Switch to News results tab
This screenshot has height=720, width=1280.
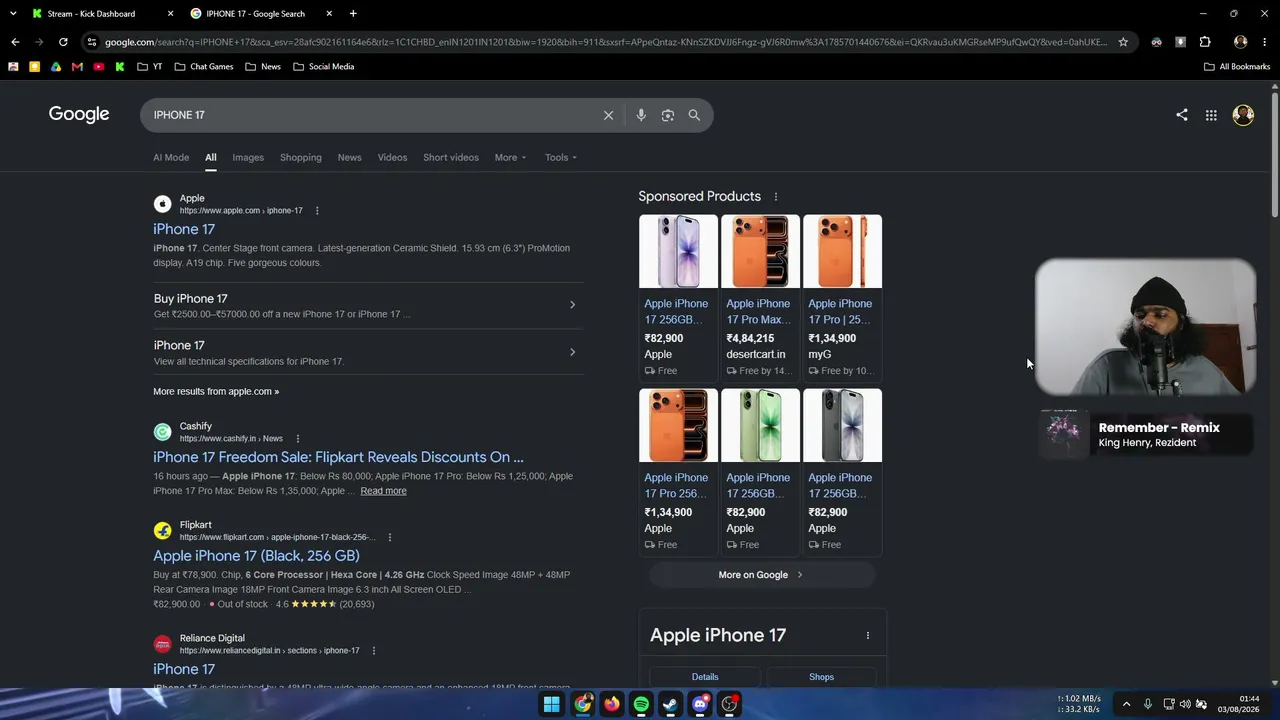tap(349, 157)
